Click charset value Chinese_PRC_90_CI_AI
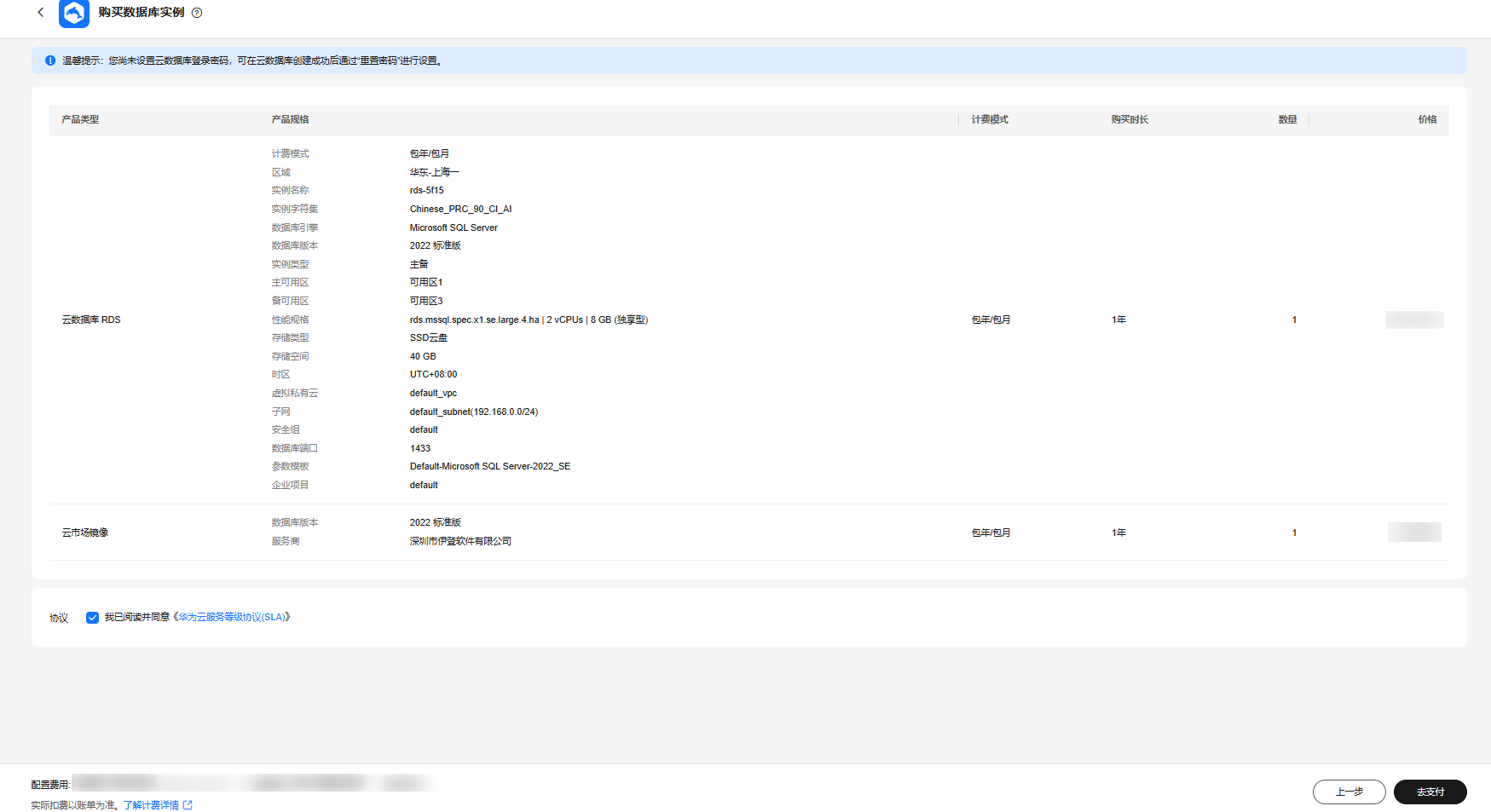This screenshot has height=812, width=1491. [460, 209]
